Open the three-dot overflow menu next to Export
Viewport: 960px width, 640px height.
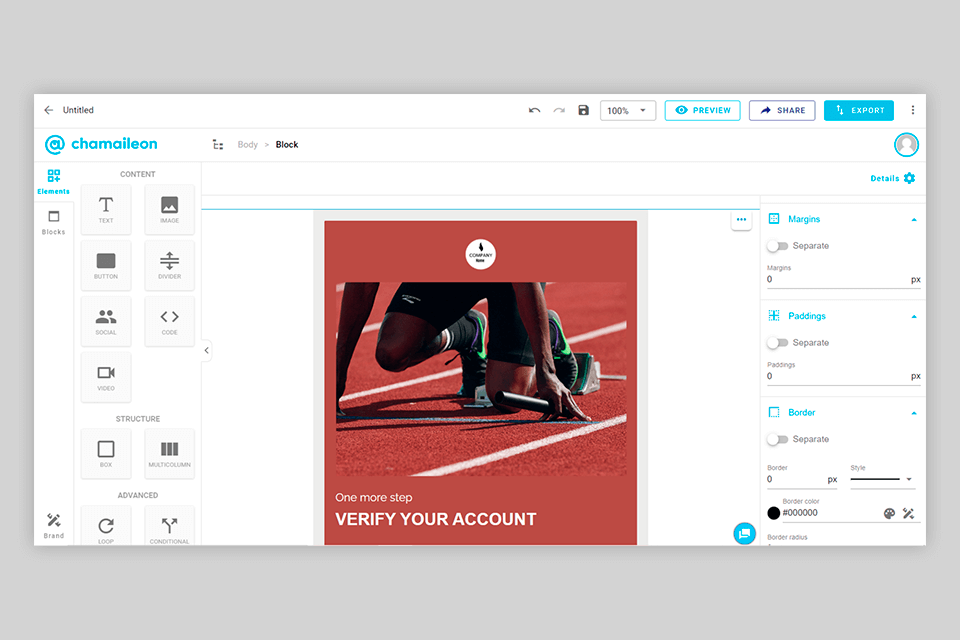[x=913, y=110]
